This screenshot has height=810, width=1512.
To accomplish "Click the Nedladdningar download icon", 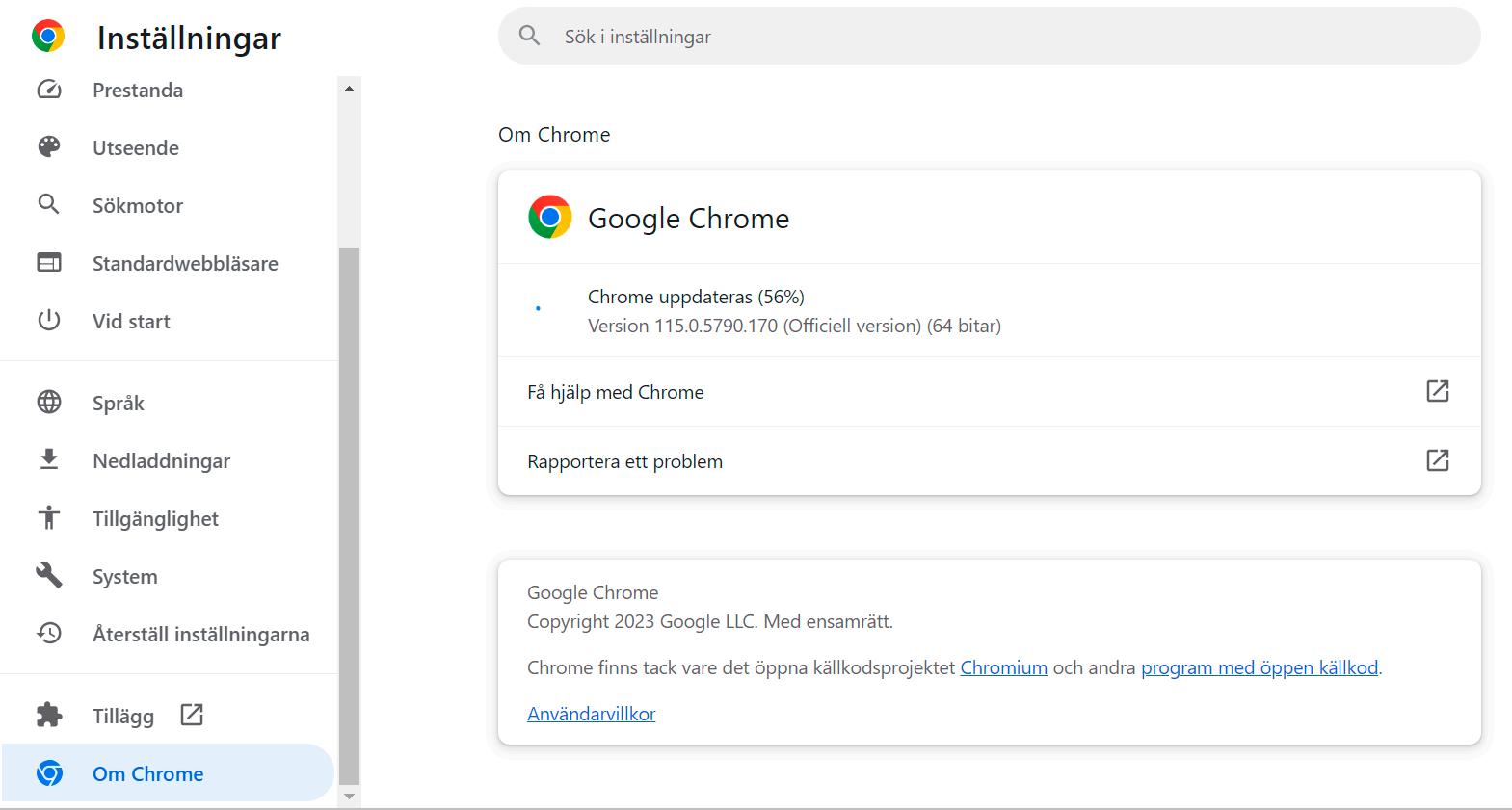I will (49, 459).
